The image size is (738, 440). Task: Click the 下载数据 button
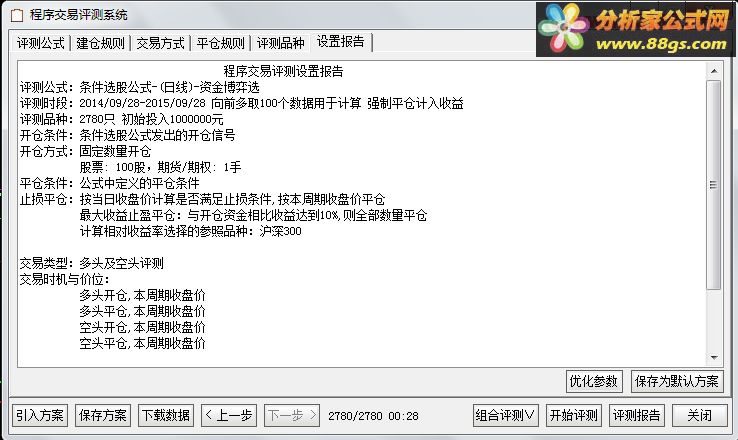[x=166, y=416]
